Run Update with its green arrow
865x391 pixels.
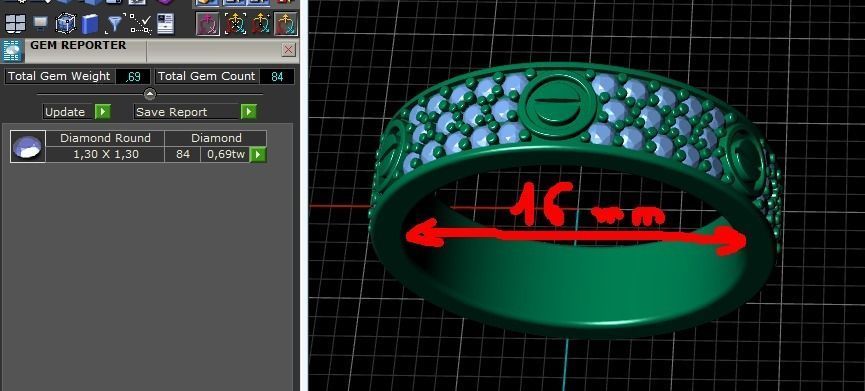pos(103,112)
